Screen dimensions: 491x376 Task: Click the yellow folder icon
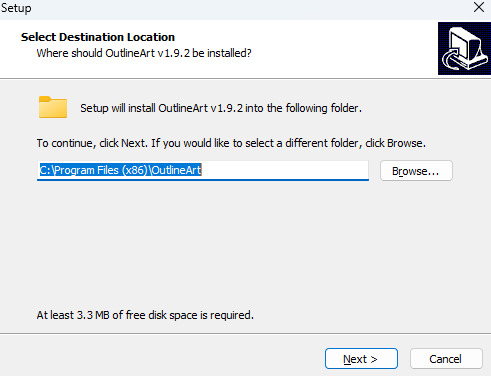click(x=53, y=107)
